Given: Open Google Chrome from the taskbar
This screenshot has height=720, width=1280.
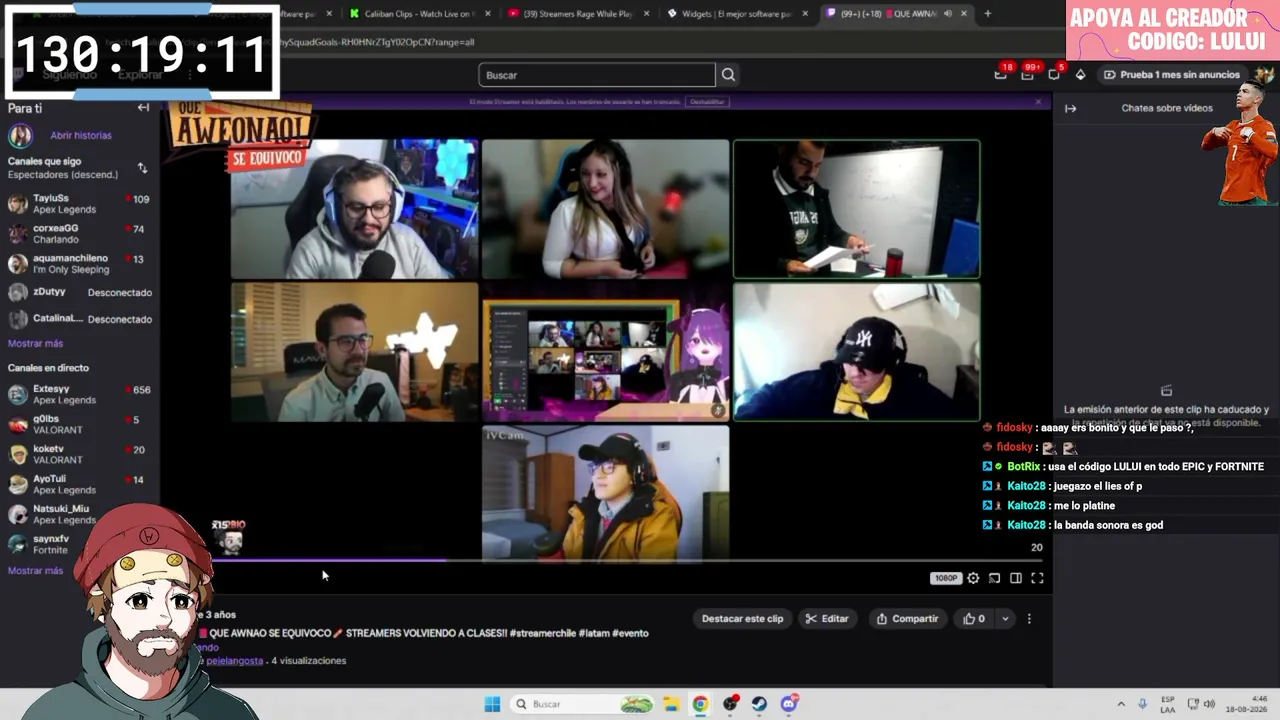Looking at the screenshot, I should click(700, 704).
